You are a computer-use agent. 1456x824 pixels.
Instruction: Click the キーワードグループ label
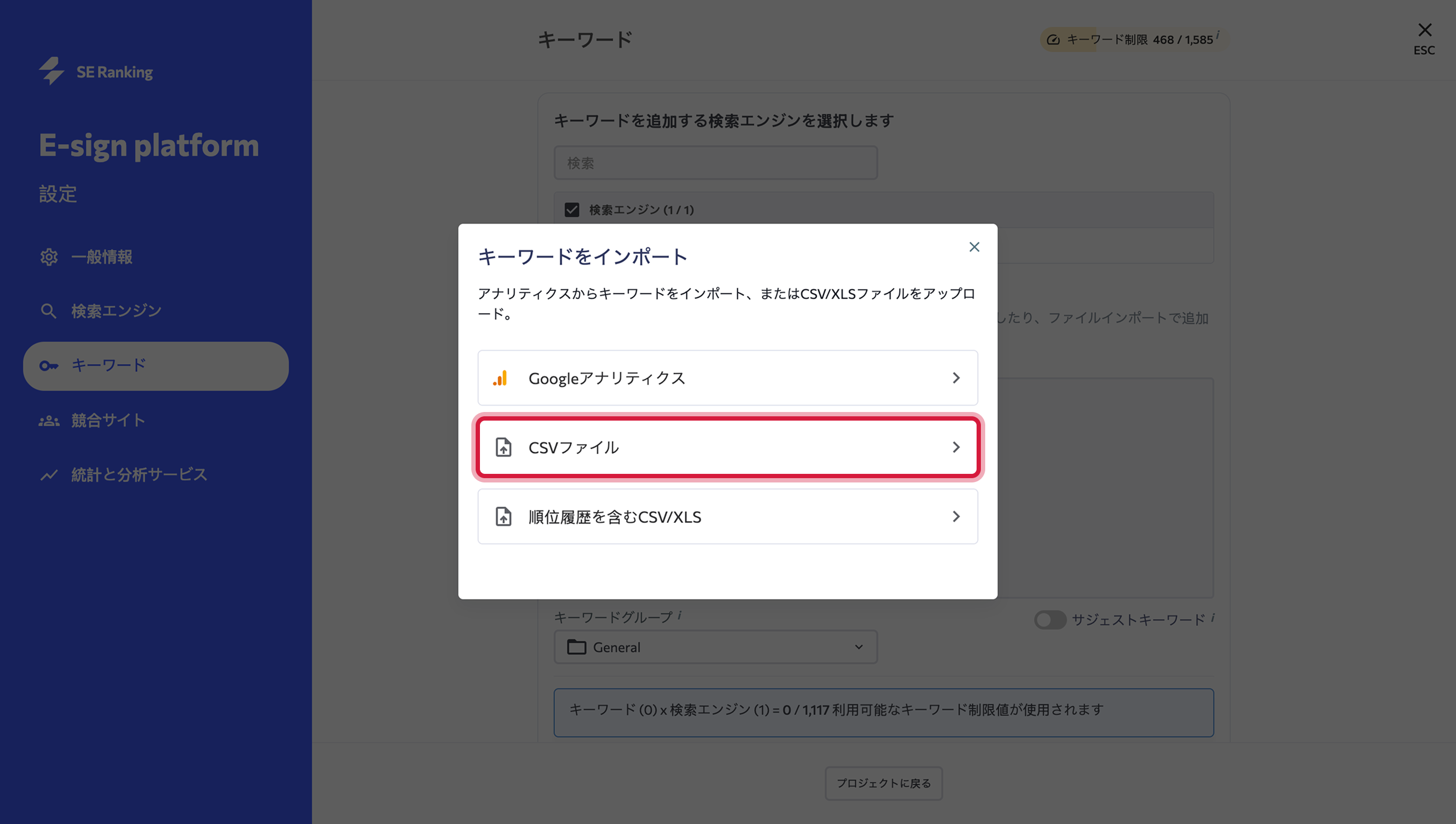coord(613,617)
